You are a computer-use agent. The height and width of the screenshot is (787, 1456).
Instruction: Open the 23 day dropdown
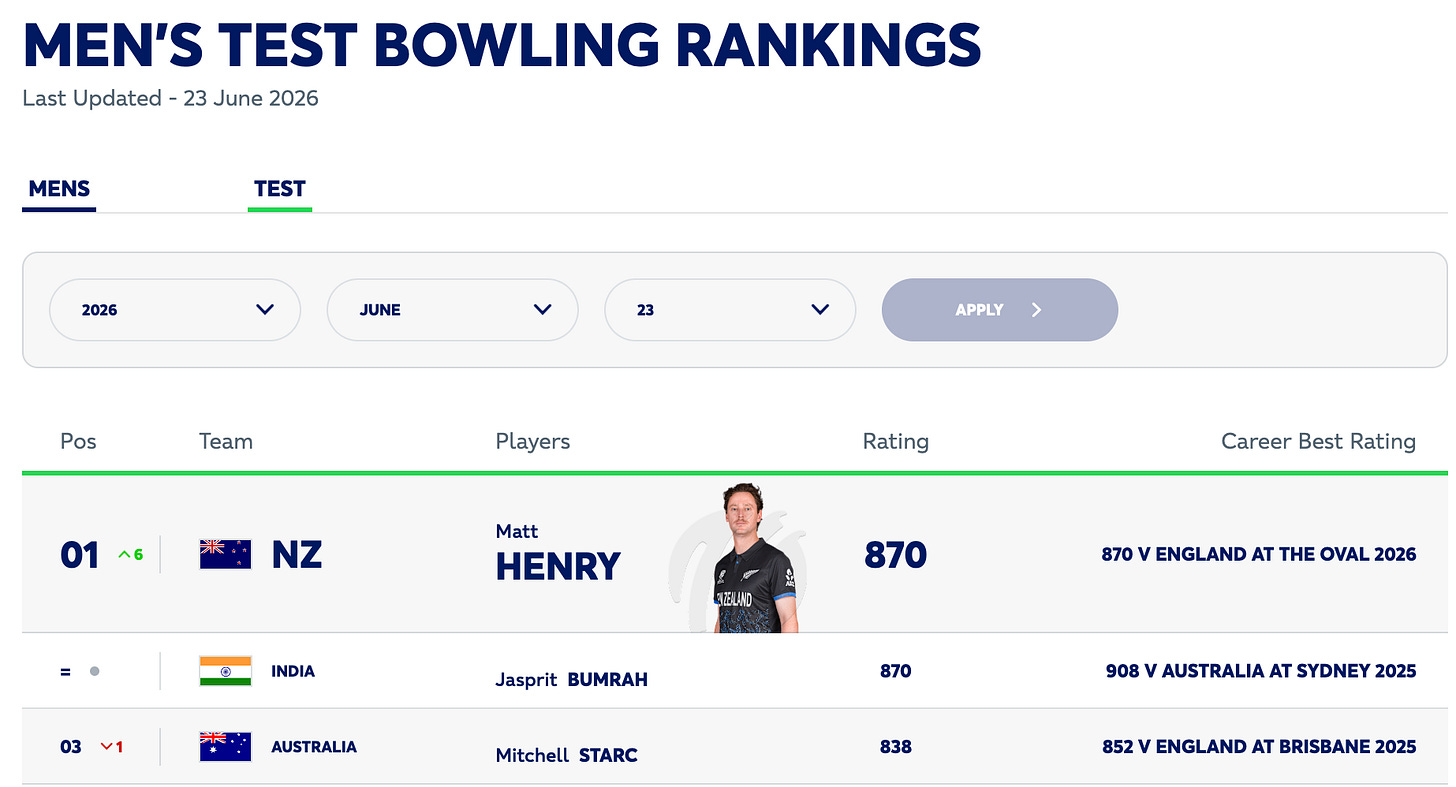point(730,310)
